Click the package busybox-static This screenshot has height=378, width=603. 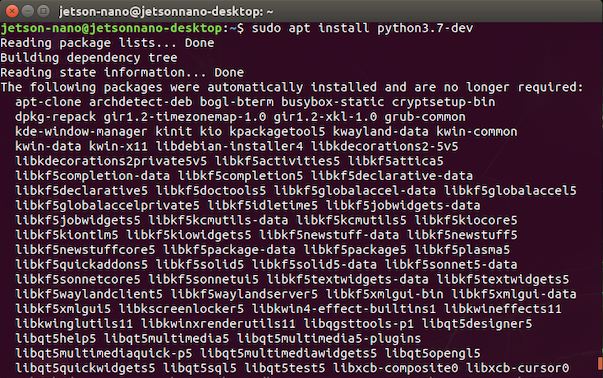tap(333, 102)
